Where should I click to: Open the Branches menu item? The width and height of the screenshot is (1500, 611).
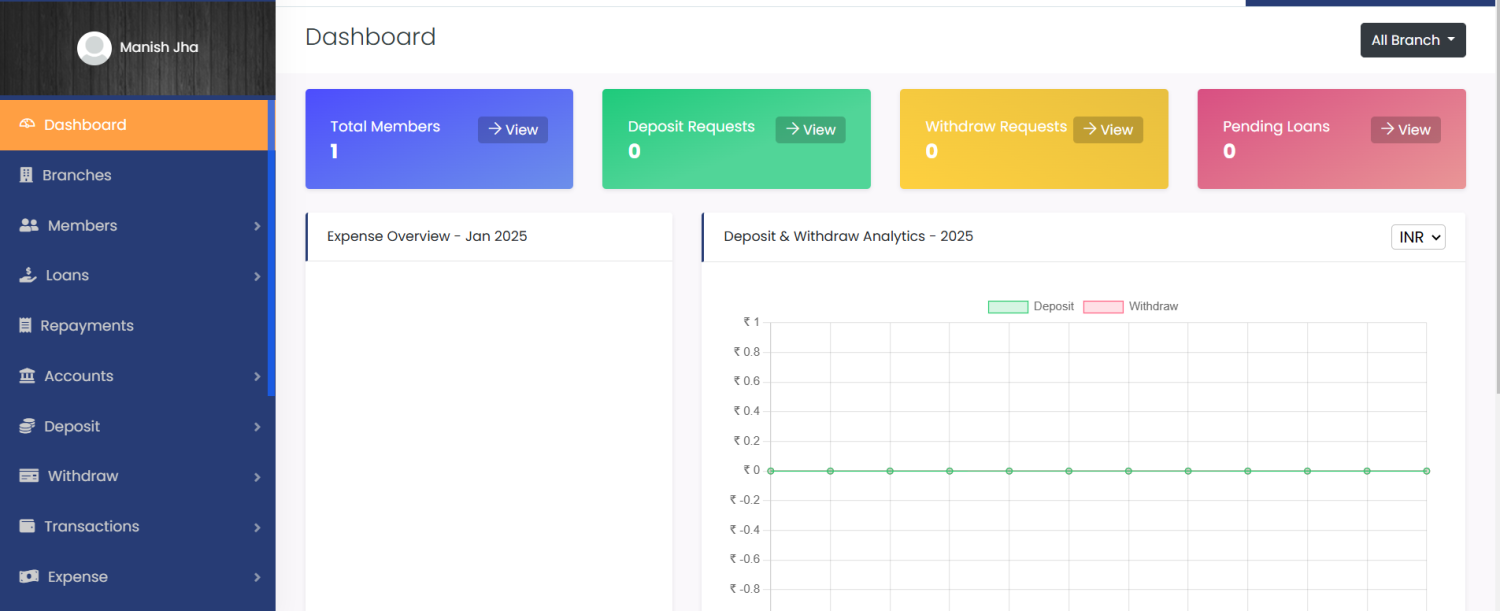[x=77, y=175]
